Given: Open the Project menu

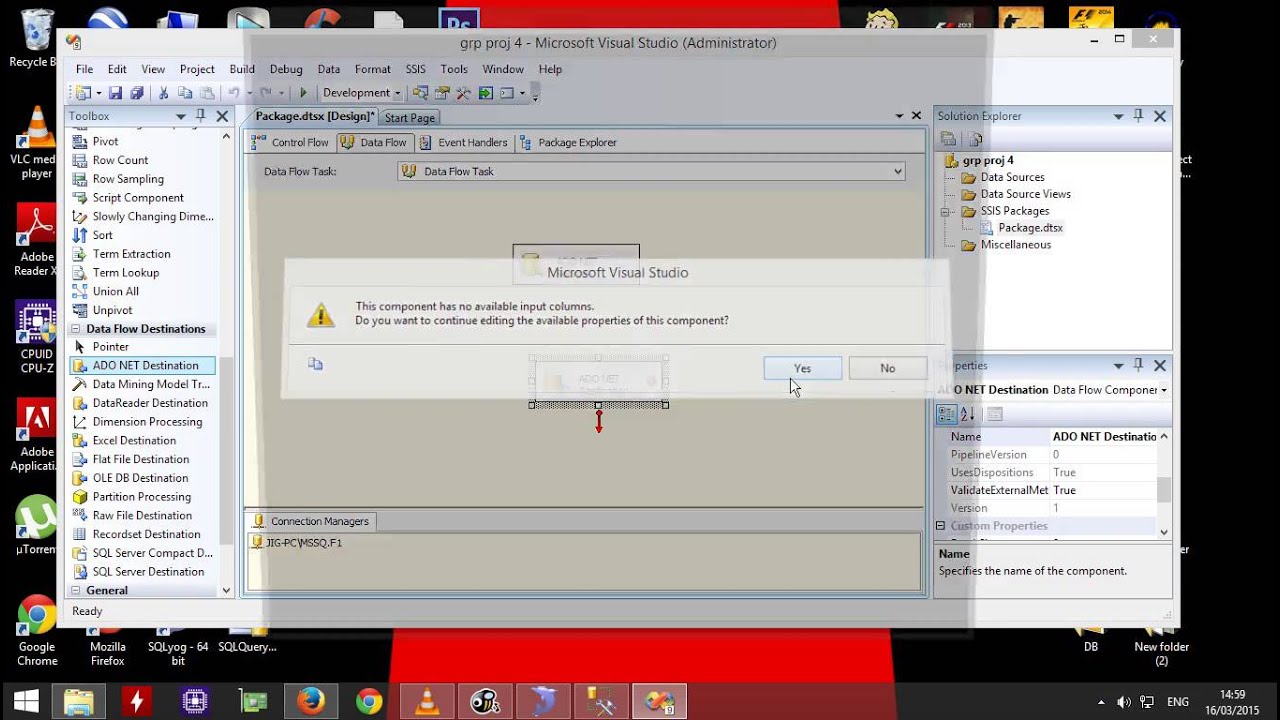Looking at the screenshot, I should coord(197,69).
